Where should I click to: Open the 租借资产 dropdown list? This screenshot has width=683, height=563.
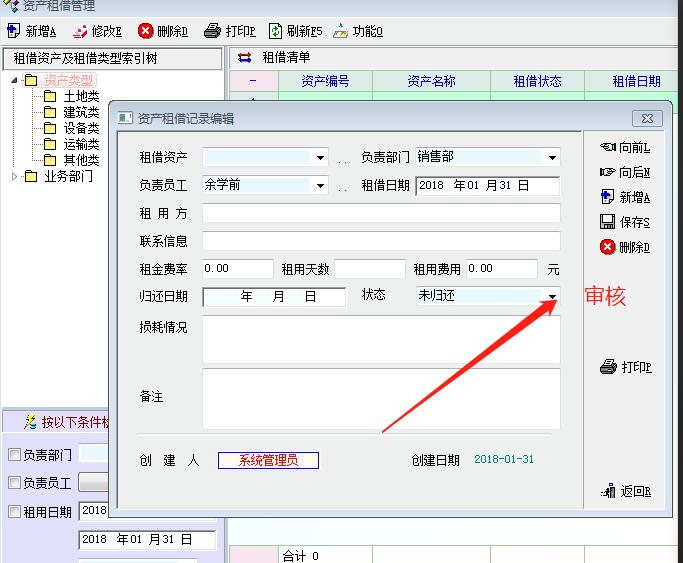(320, 158)
